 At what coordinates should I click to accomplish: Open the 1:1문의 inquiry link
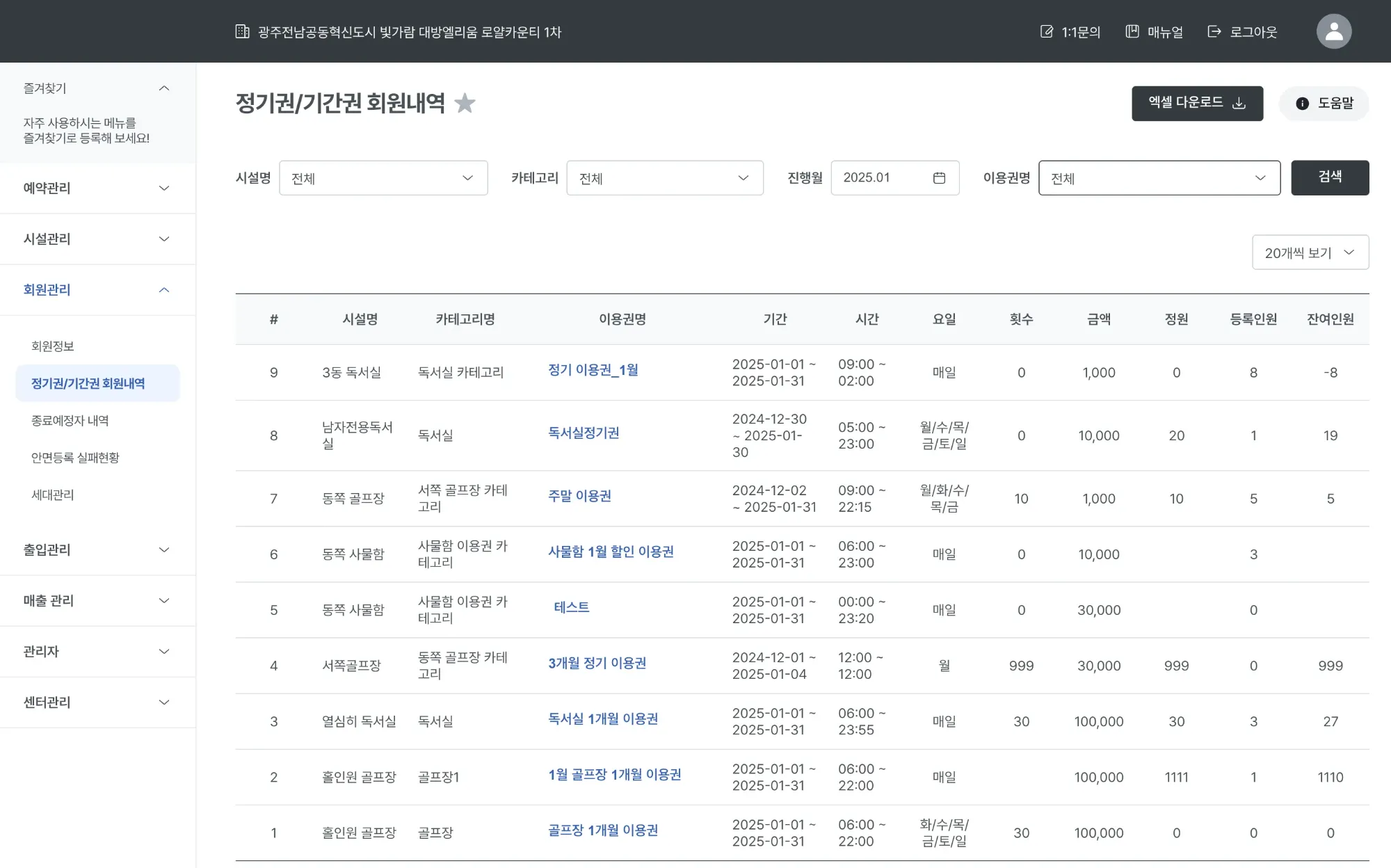1070,31
